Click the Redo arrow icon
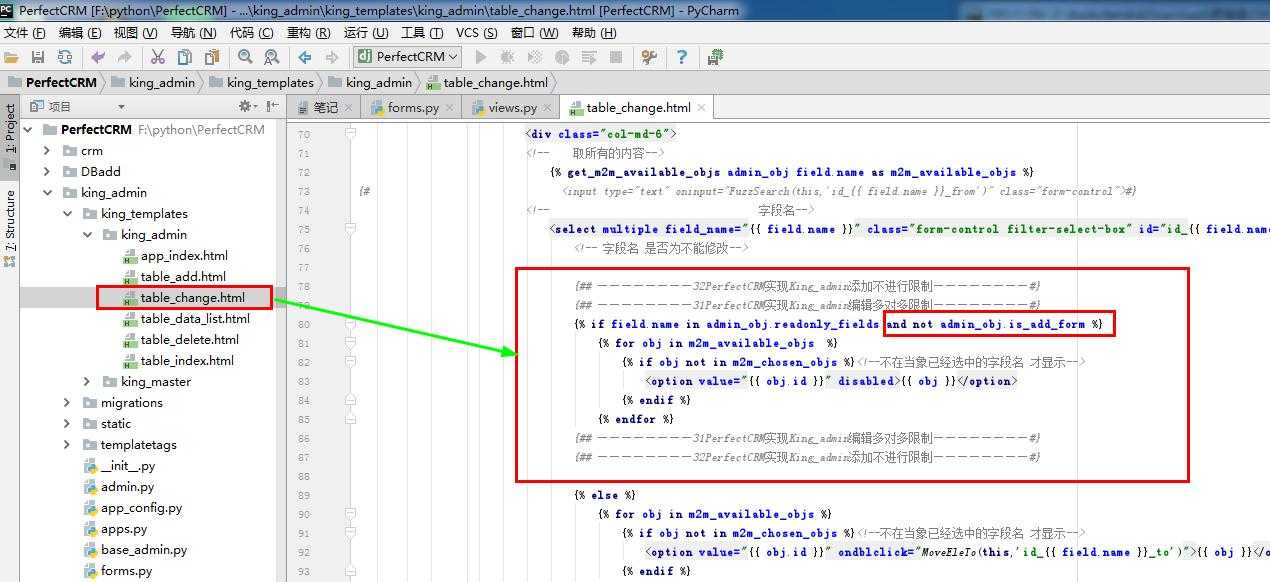 point(124,57)
